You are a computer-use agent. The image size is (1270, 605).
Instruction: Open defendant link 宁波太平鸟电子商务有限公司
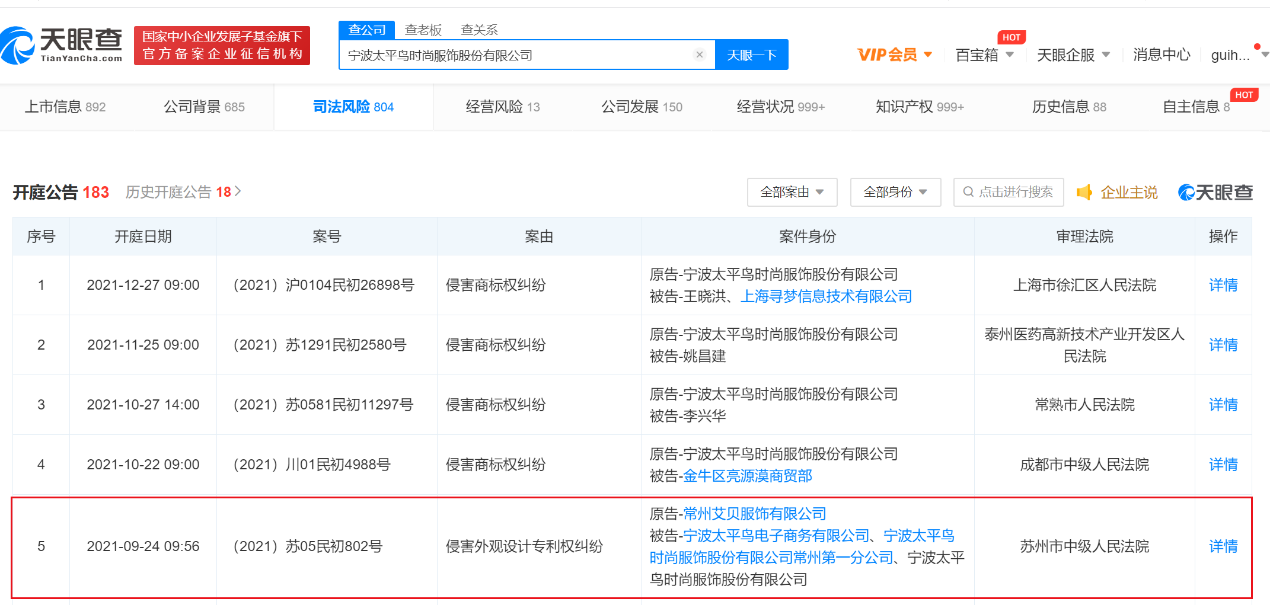[x=776, y=536]
